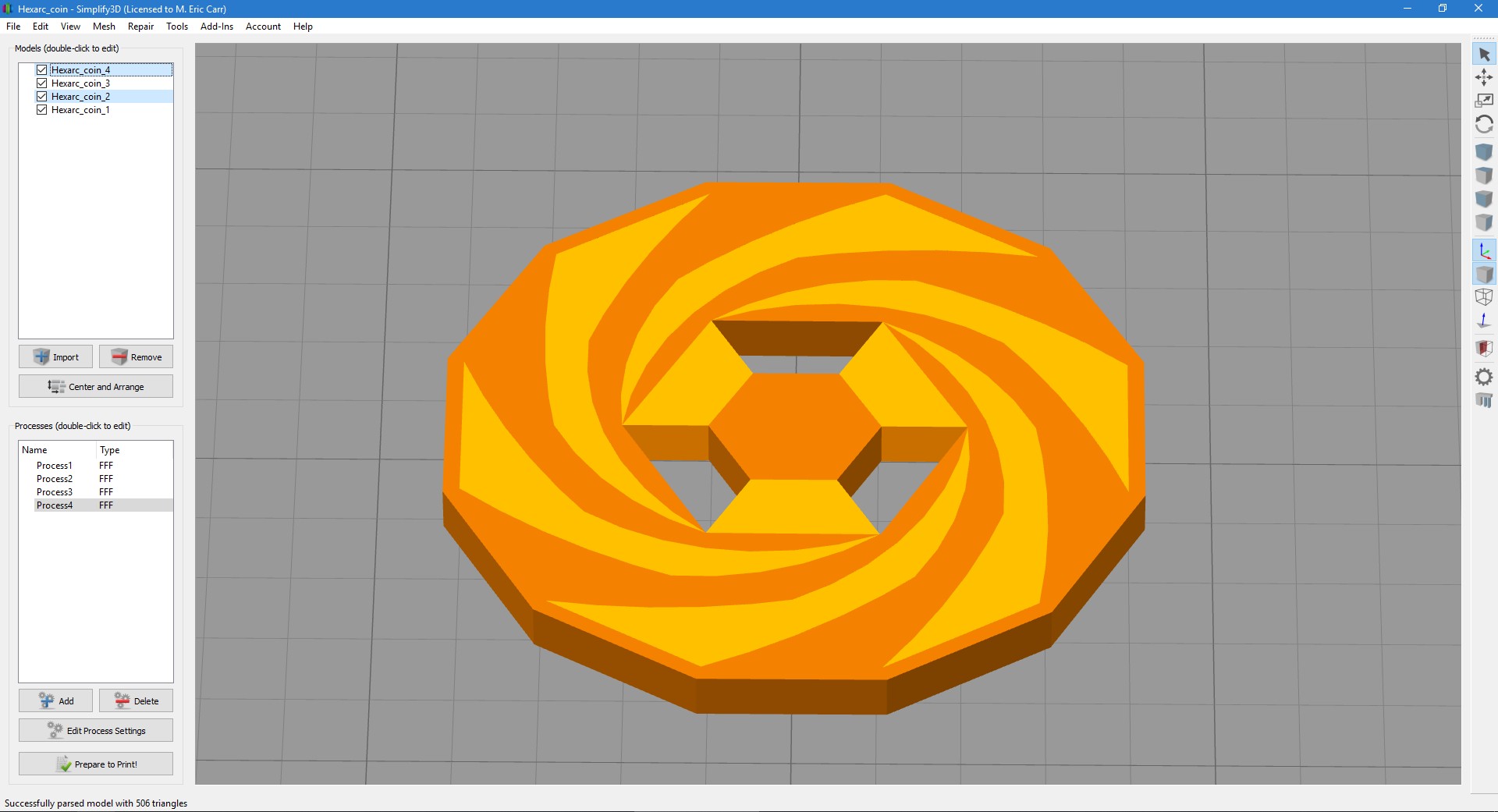Click Edit Process Settings button
Screen dimensions: 1498x812
tap(96, 731)
